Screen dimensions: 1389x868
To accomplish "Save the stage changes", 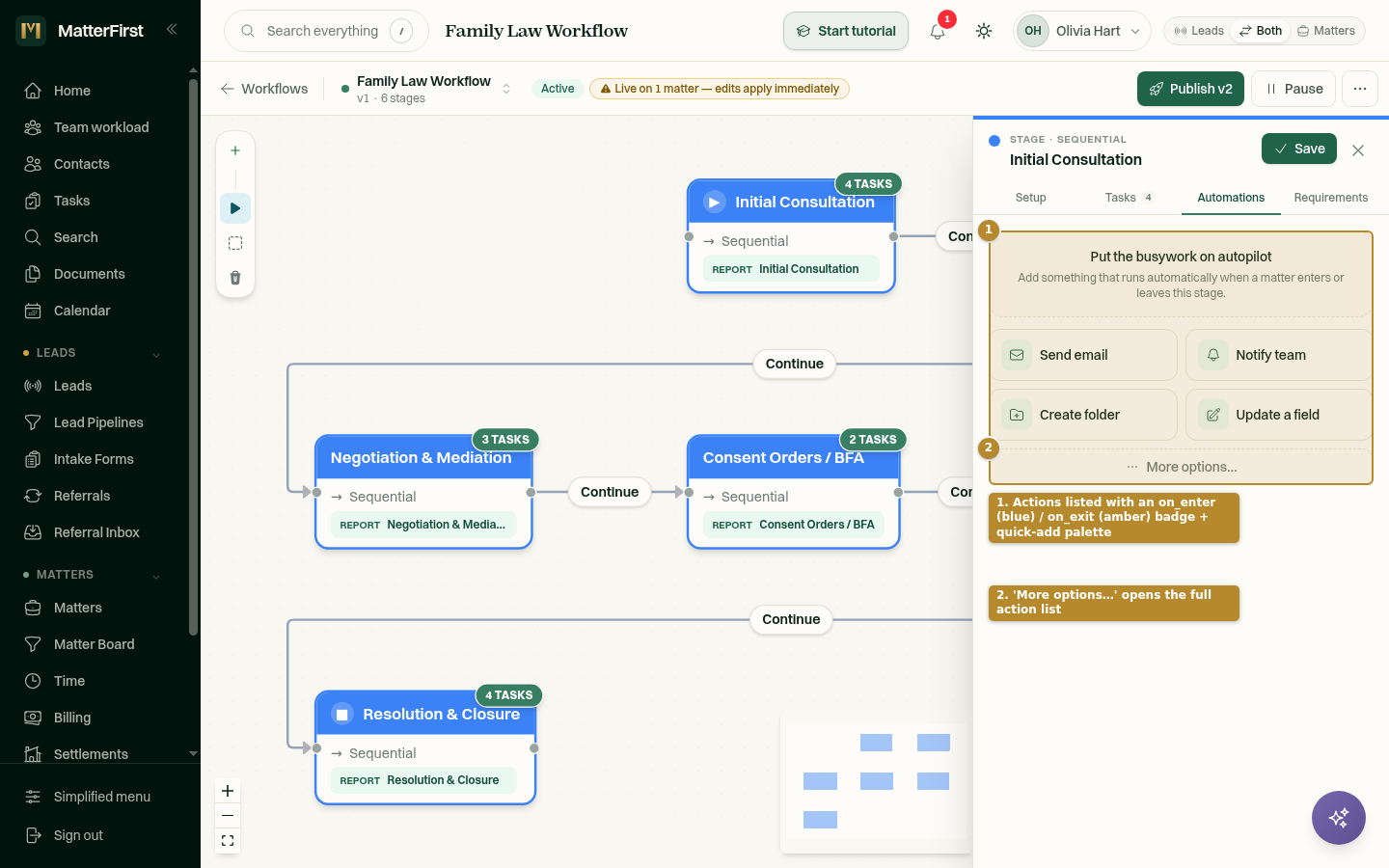I will [x=1299, y=149].
